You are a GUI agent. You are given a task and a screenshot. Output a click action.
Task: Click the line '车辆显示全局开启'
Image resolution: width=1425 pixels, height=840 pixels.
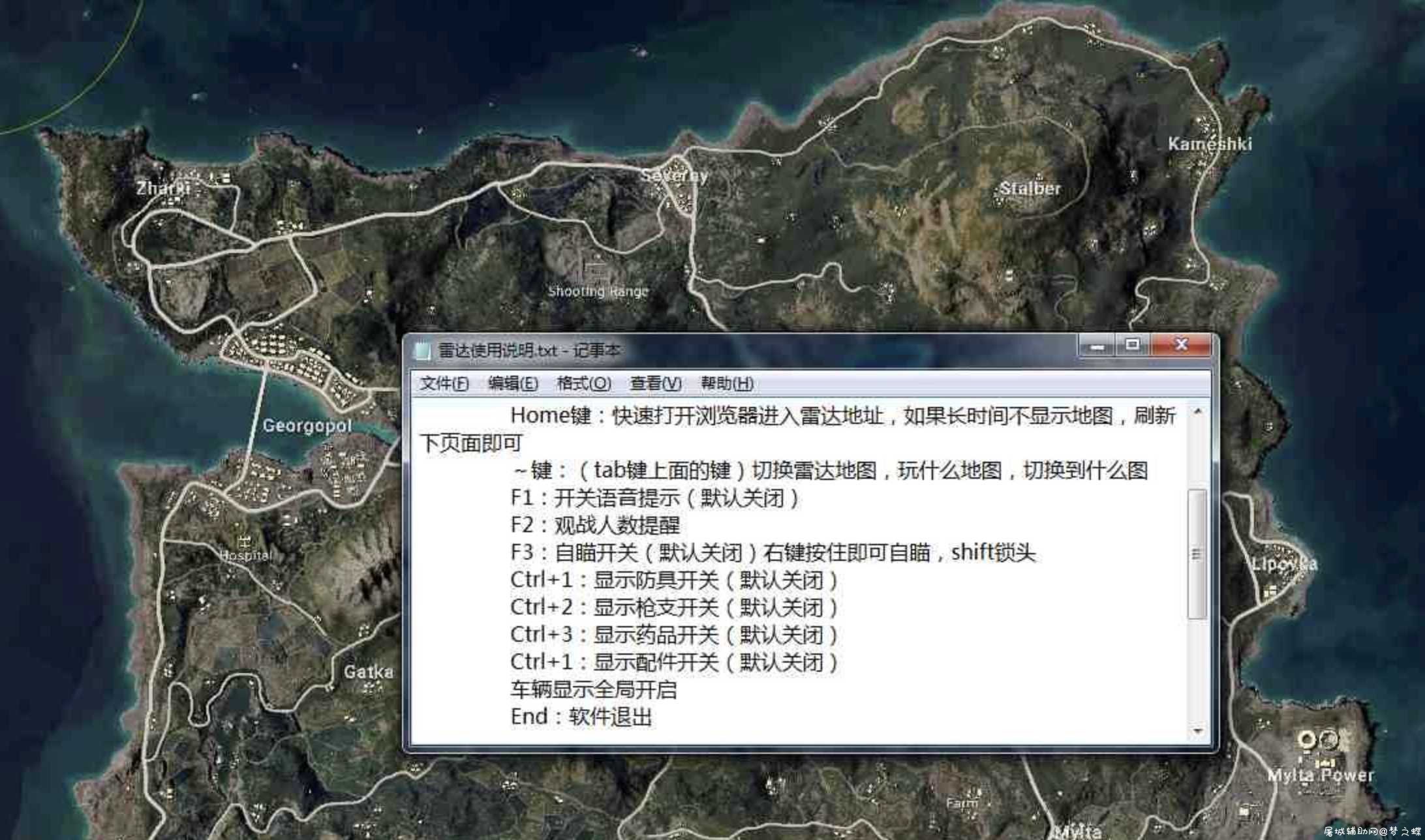tap(594, 689)
